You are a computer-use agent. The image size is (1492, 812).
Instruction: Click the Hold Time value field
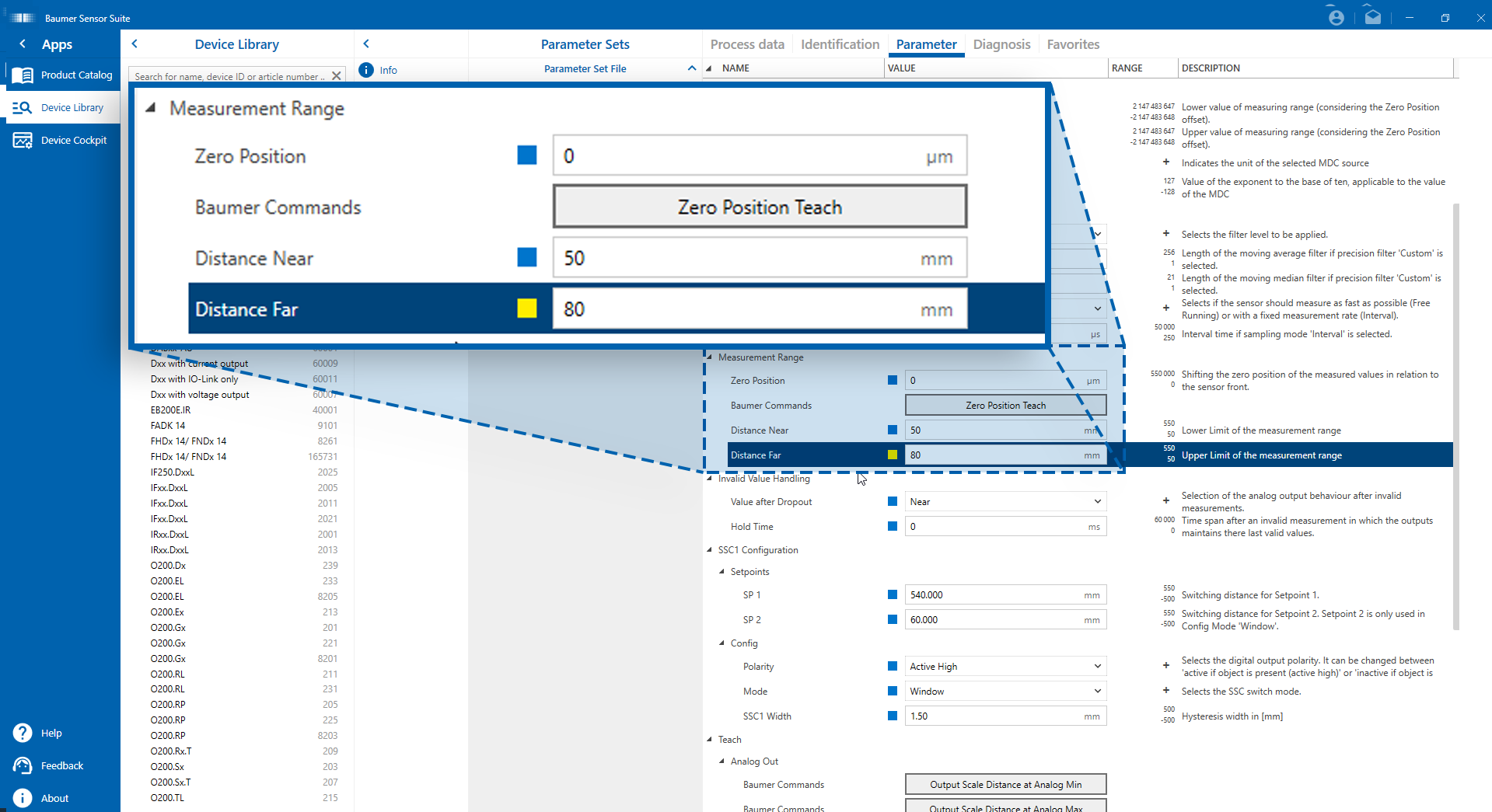(1005, 527)
